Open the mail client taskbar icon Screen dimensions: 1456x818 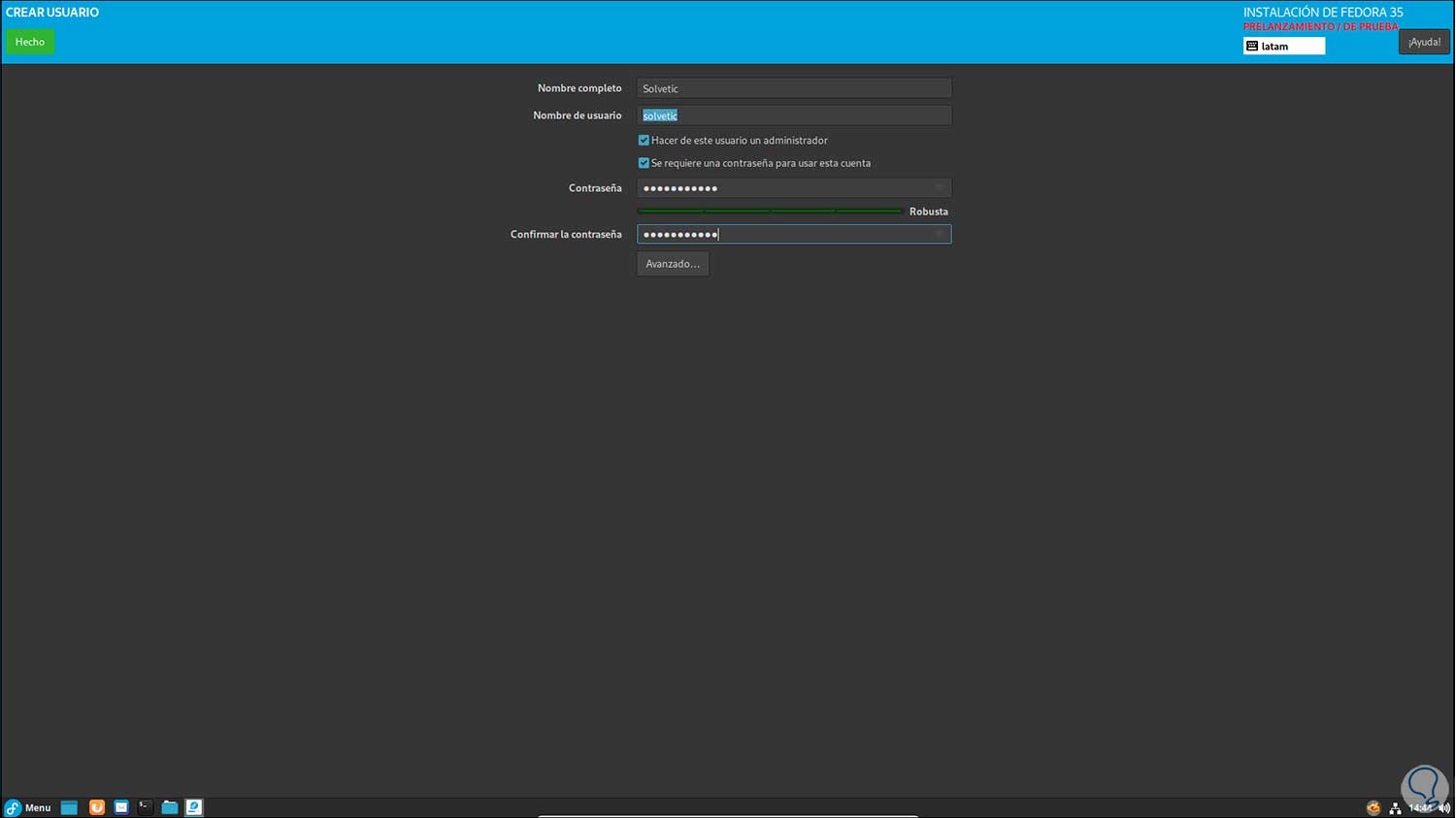coord(121,807)
